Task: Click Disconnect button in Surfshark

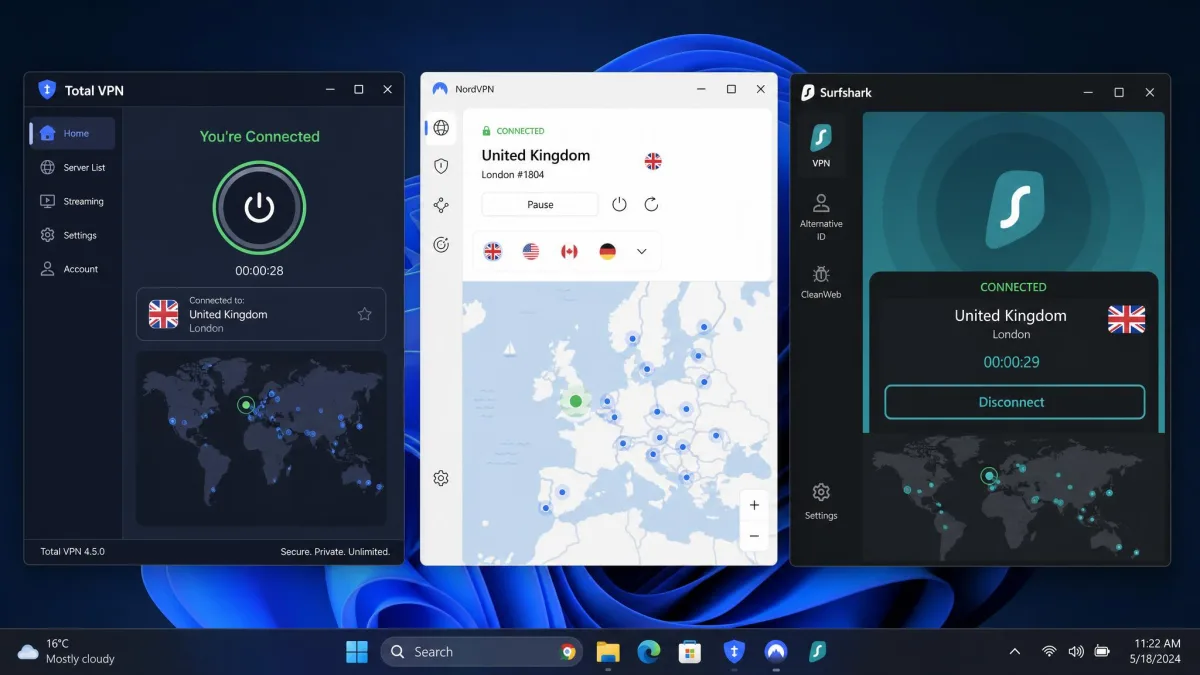Action: [1014, 402]
